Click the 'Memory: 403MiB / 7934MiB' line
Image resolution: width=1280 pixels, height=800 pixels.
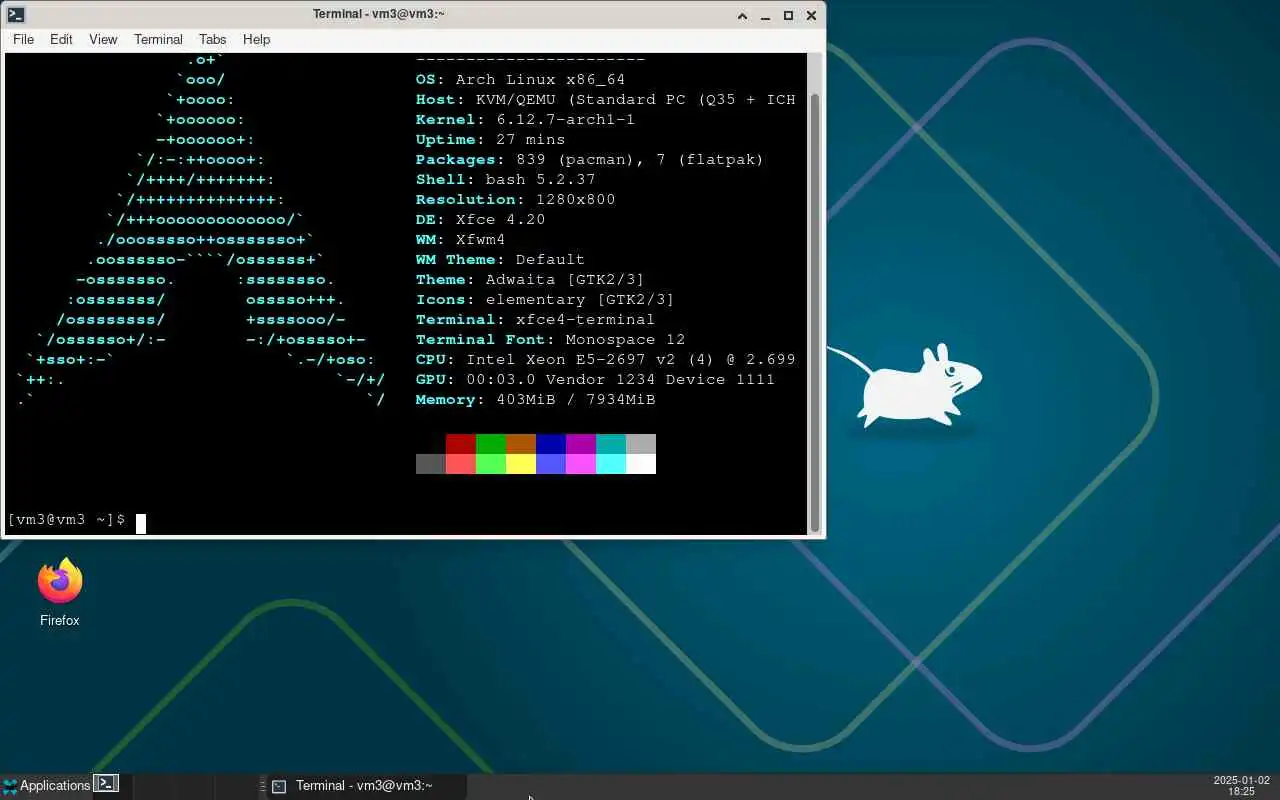pos(536,400)
